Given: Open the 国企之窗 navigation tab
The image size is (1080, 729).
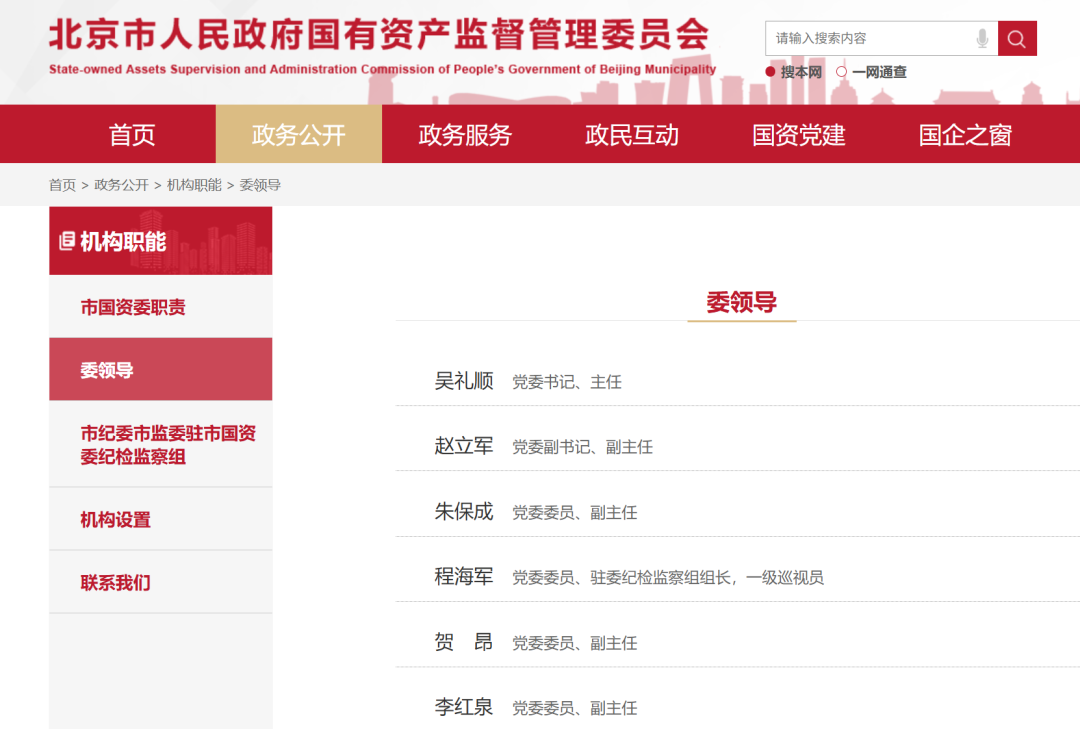Looking at the screenshot, I should pyautogui.click(x=965, y=134).
